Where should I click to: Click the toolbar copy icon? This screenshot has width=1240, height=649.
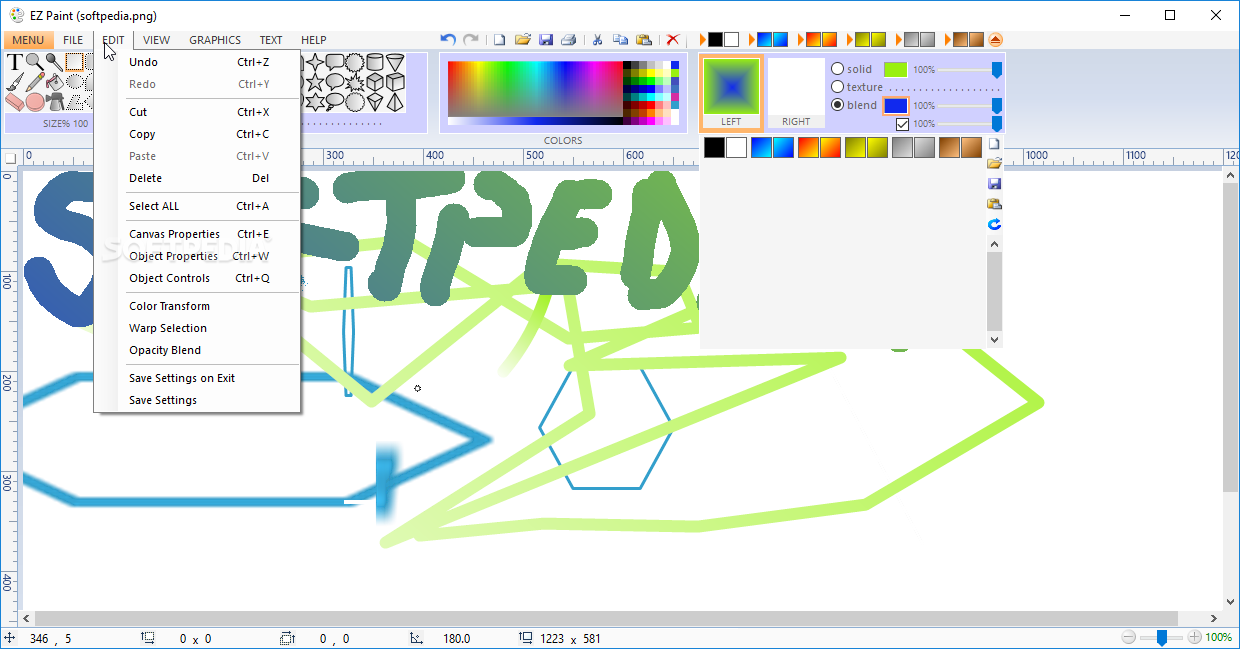pyautogui.click(x=620, y=40)
